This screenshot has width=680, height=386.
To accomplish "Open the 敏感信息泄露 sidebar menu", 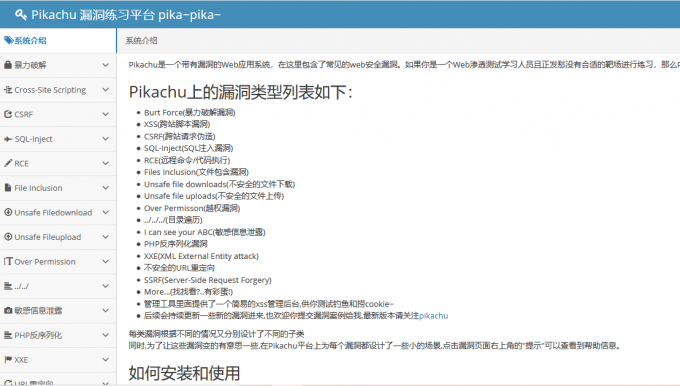I will (58, 311).
